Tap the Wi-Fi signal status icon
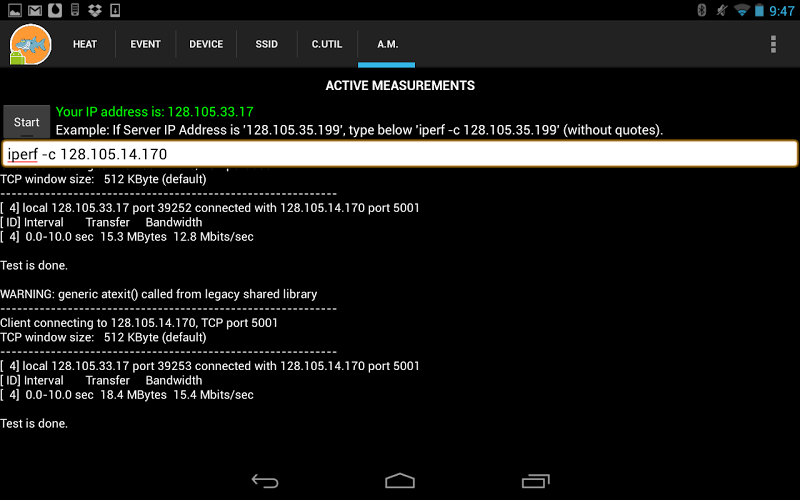The width and height of the screenshot is (800, 500). (741, 10)
